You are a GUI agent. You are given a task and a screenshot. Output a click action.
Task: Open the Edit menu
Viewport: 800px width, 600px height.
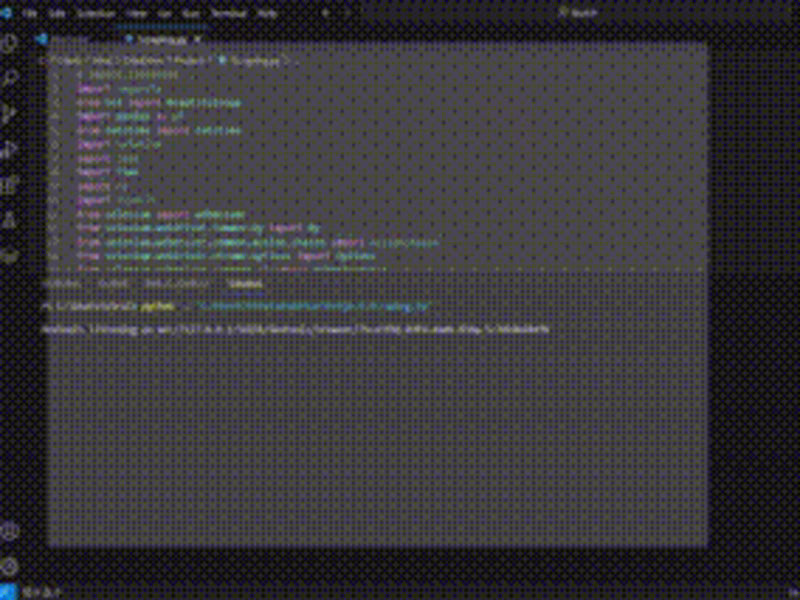click(58, 13)
